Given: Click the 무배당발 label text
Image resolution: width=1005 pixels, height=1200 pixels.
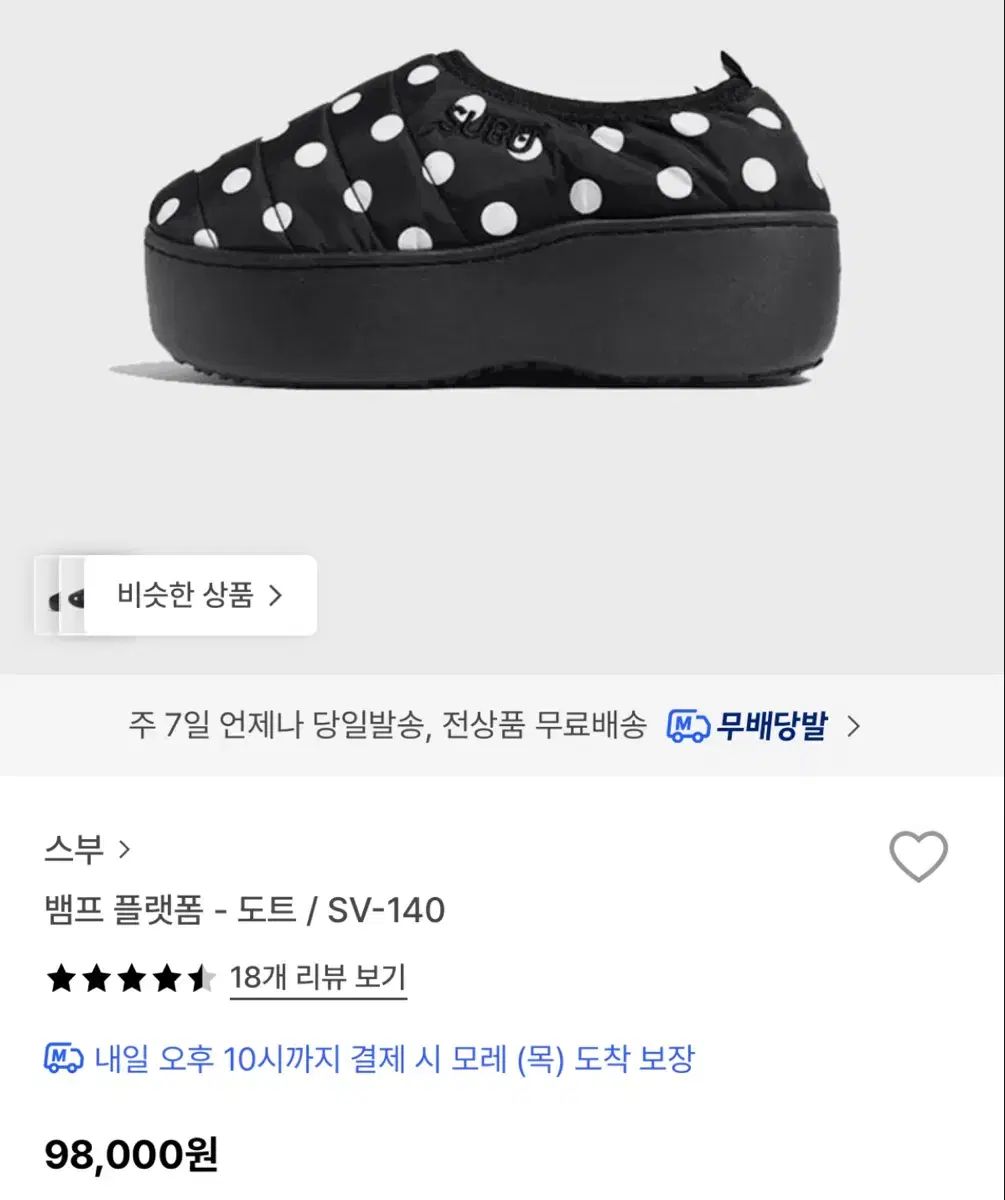Looking at the screenshot, I should tap(771, 726).
